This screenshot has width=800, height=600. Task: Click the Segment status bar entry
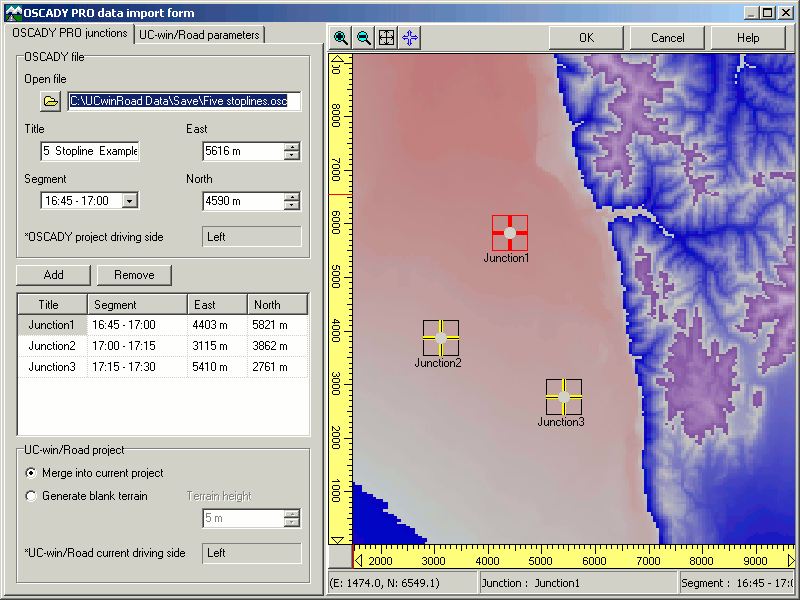click(737, 583)
